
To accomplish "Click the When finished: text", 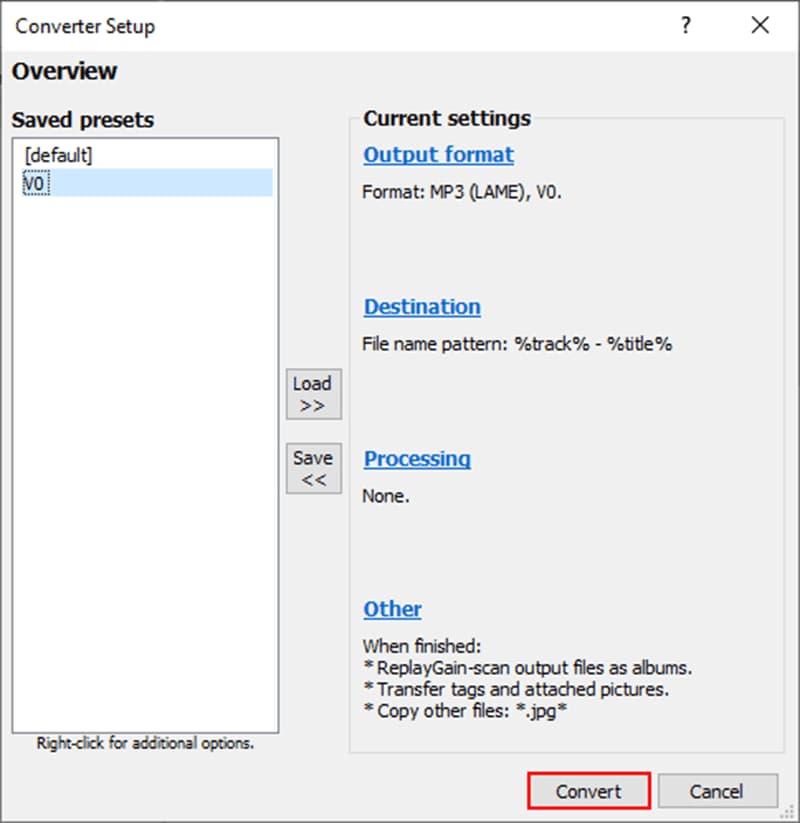I will 422,646.
